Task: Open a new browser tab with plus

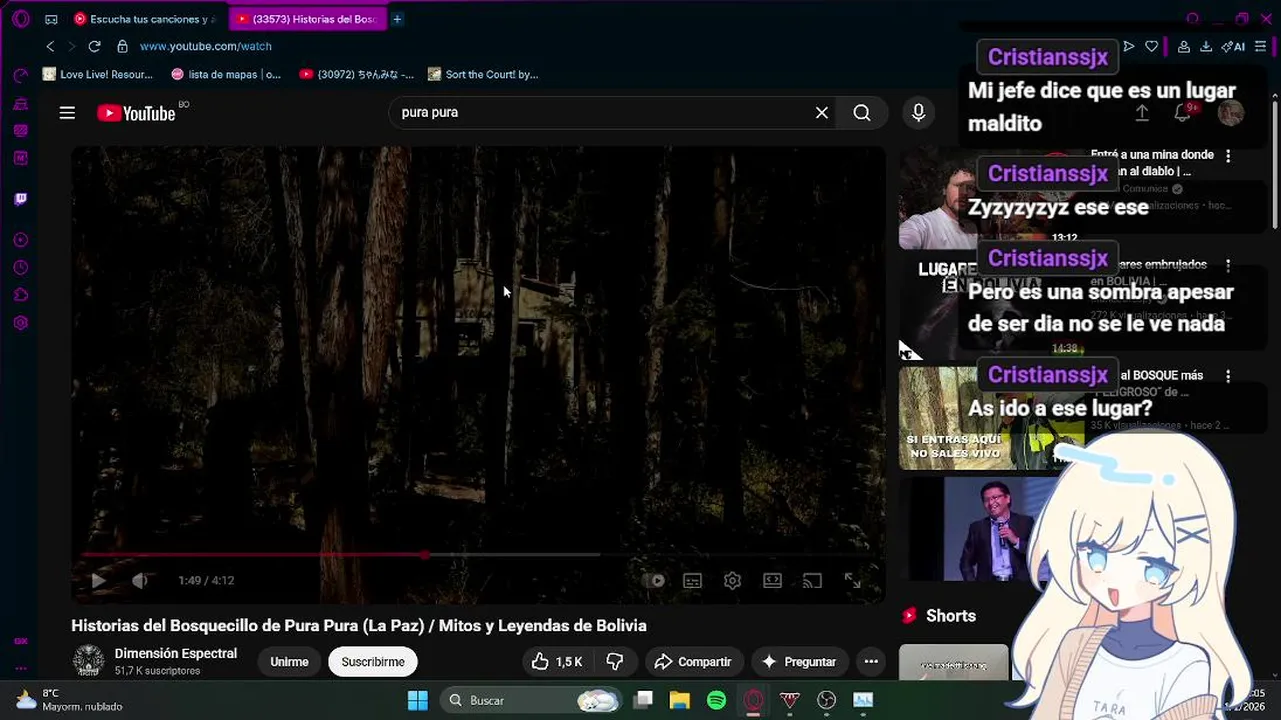Action: point(397,19)
